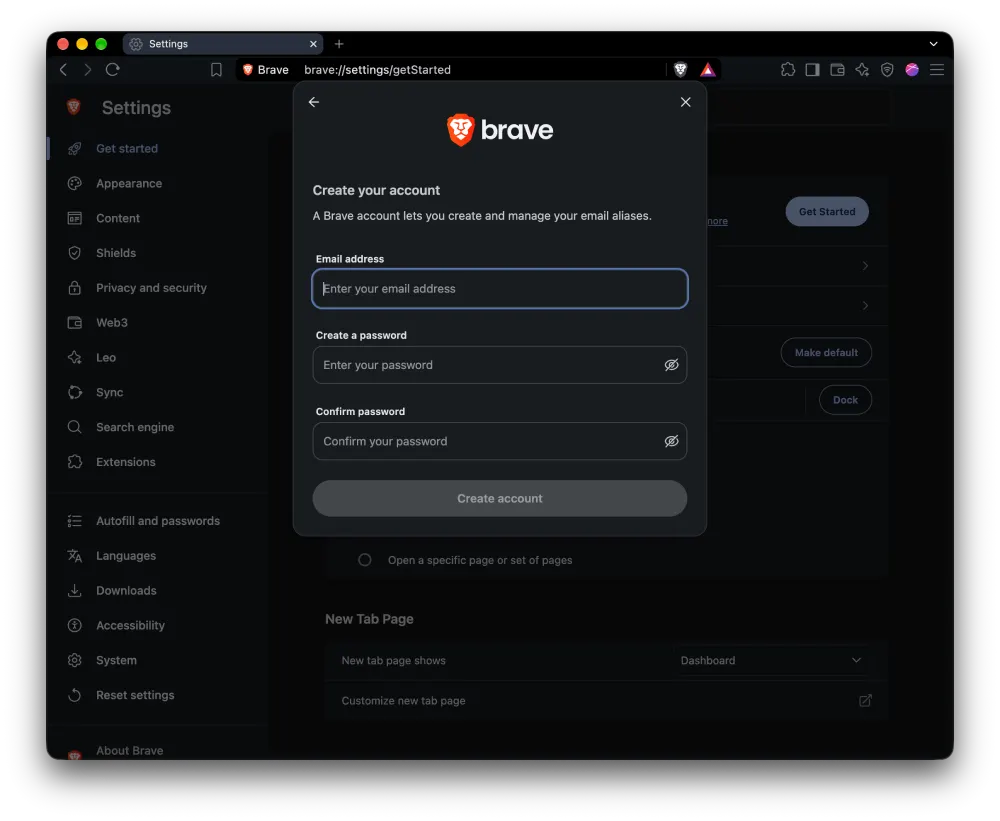Click the Sync icon in sidebar
This screenshot has width=1000, height=821.
(x=75, y=392)
